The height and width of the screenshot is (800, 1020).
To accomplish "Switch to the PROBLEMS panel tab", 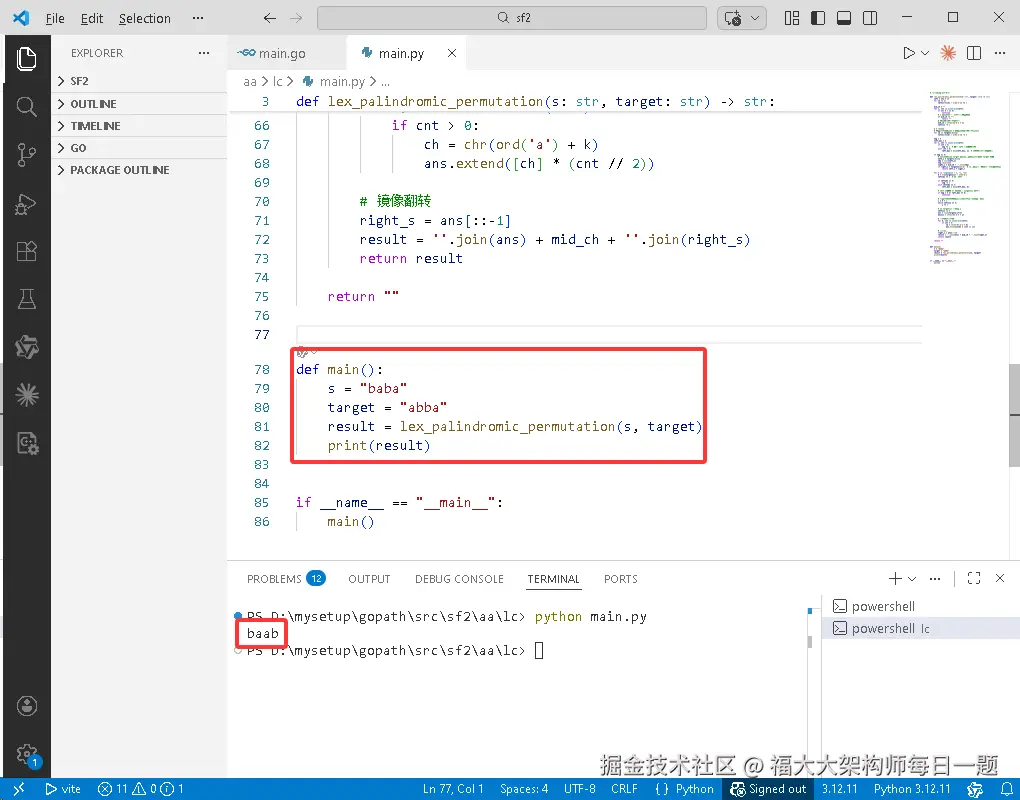I will 286,579.
